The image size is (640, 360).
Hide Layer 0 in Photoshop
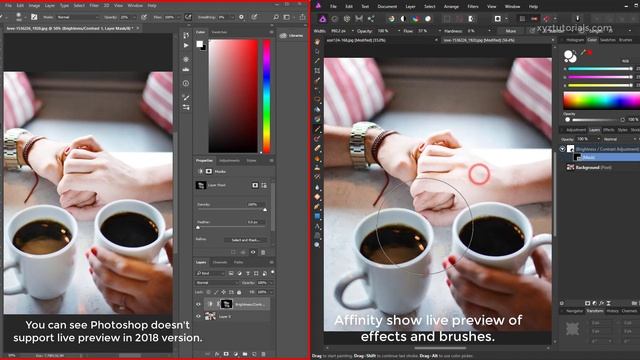tap(198, 316)
